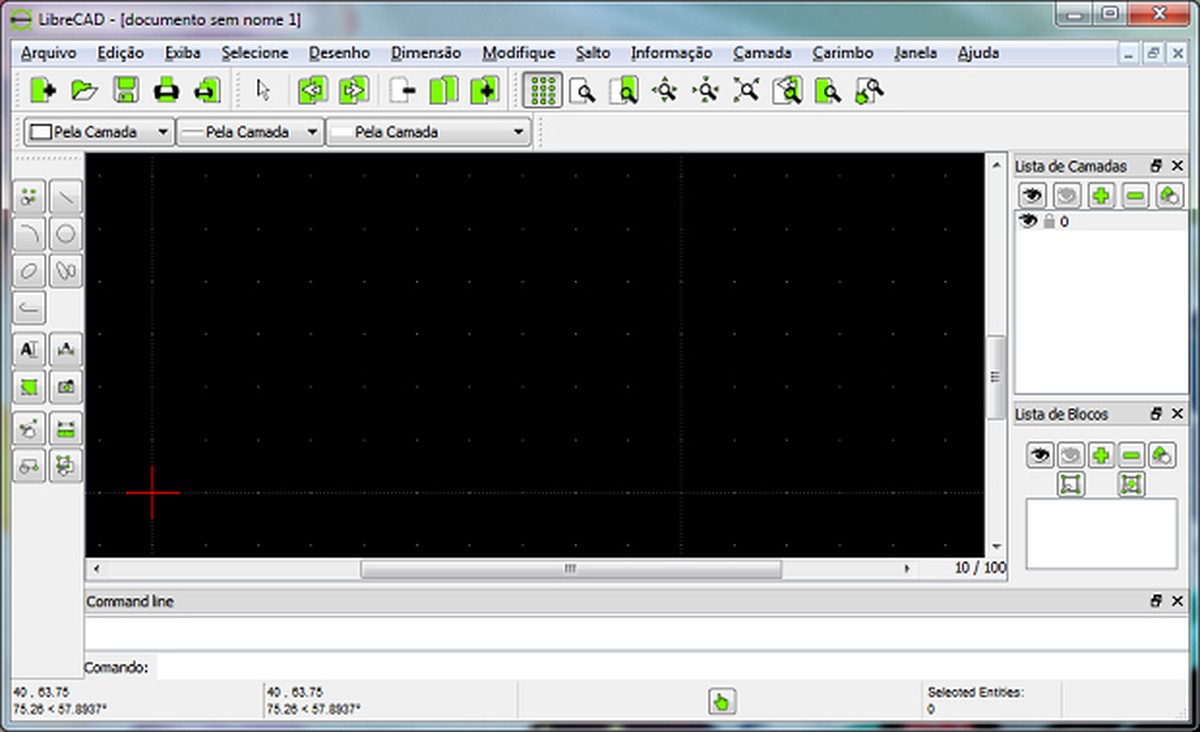Choose the Ellipse tool in left toolbar
This screenshot has width=1200, height=732.
coord(30,271)
